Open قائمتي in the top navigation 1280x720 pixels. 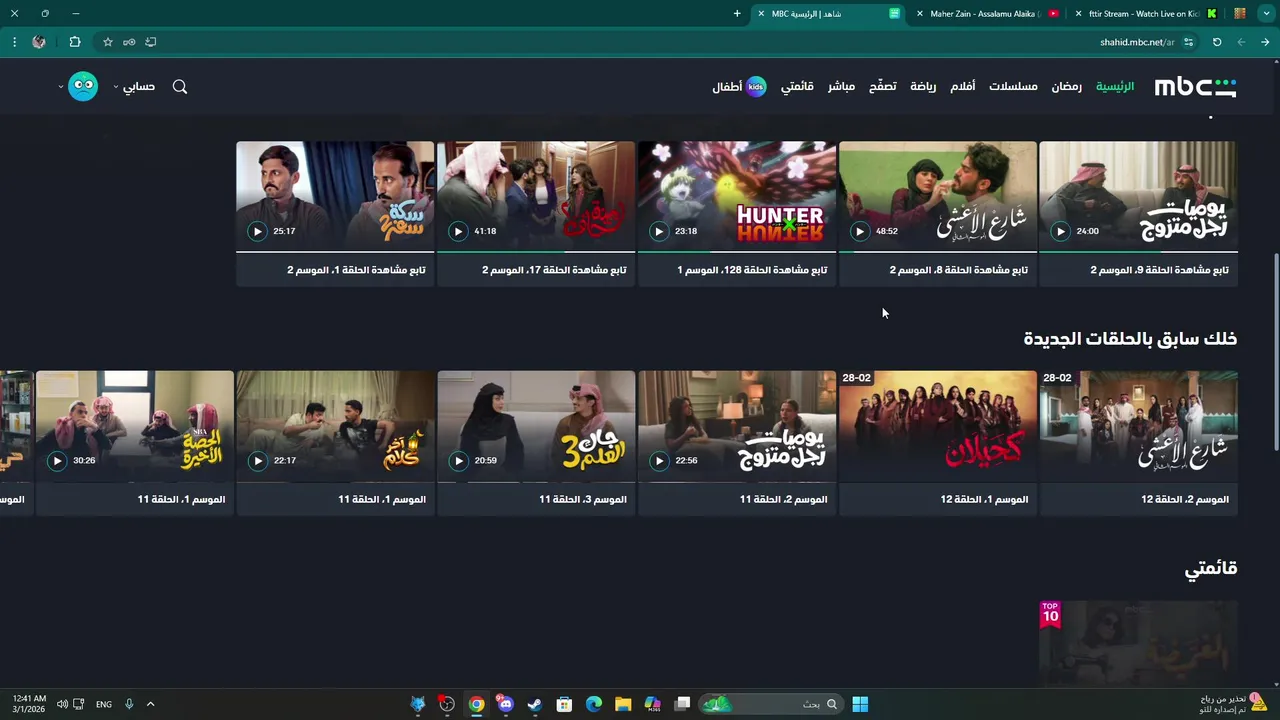[797, 87]
